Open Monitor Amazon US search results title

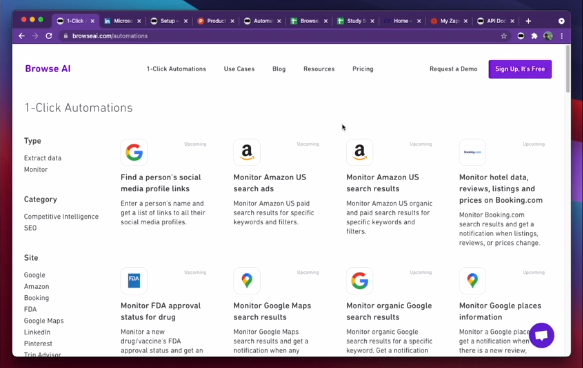click(x=383, y=183)
